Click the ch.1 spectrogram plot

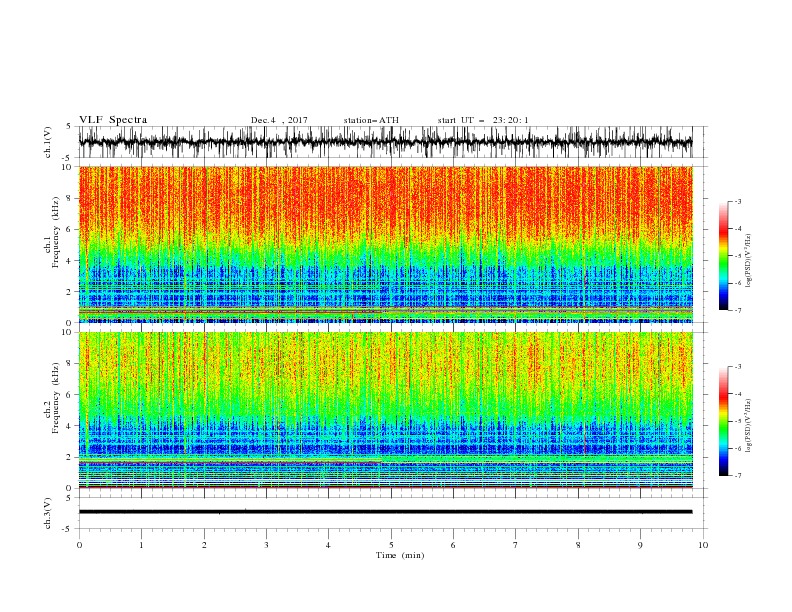[385, 244]
